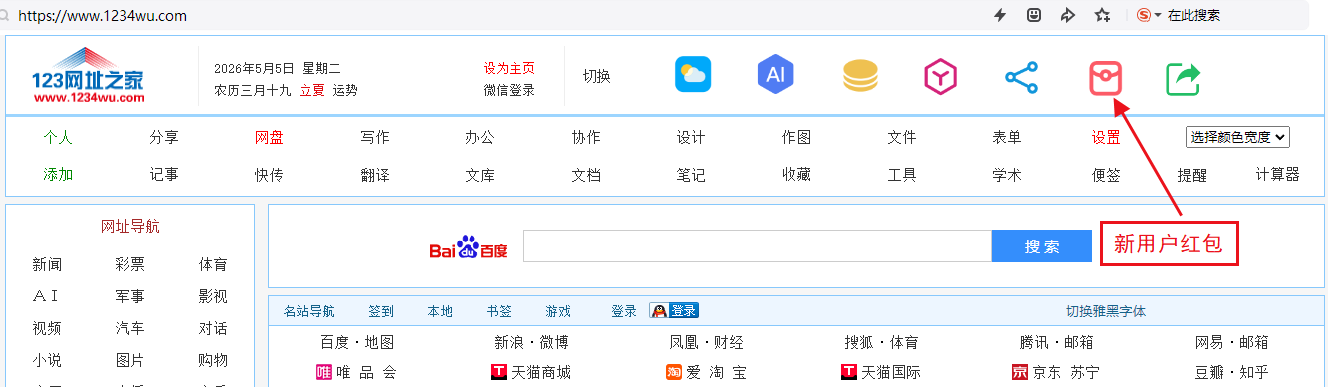Open the 豆瓣·知乎 link
The image size is (1328, 387).
pyautogui.click(x=1231, y=373)
